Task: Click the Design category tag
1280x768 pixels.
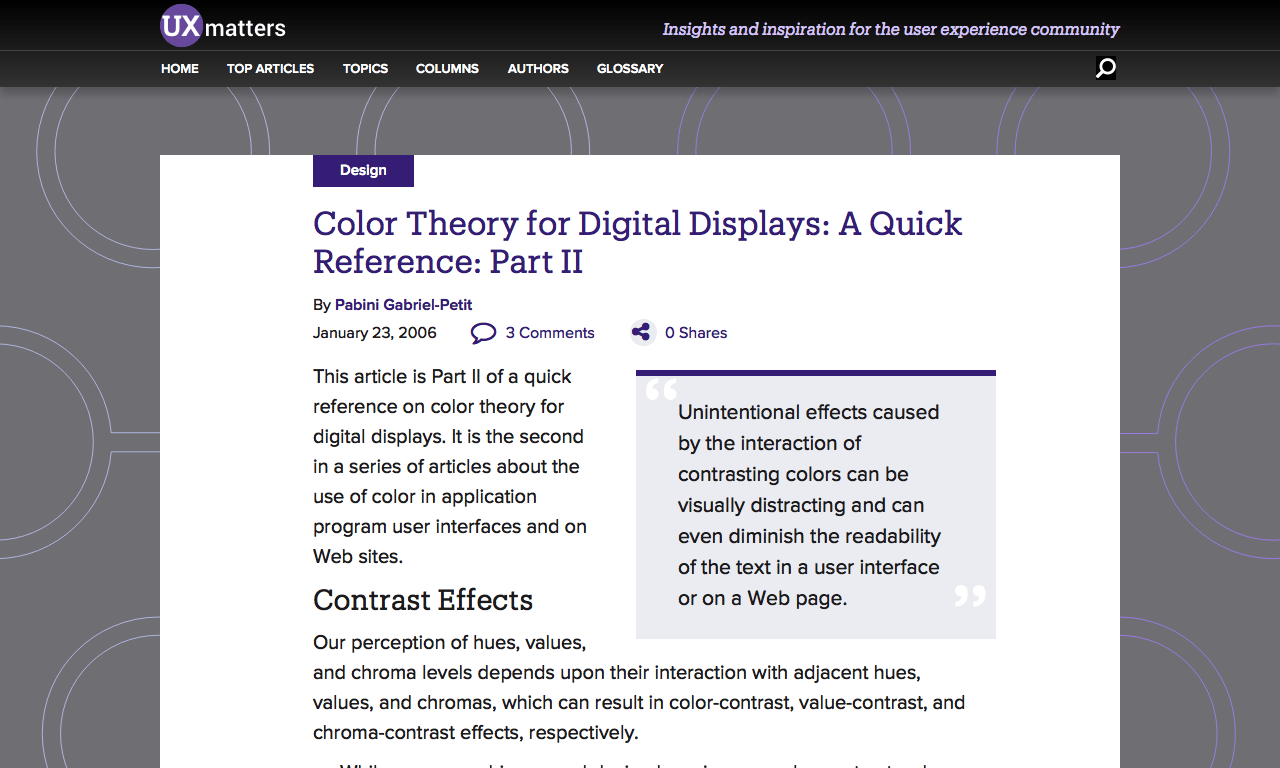Action: 363,171
